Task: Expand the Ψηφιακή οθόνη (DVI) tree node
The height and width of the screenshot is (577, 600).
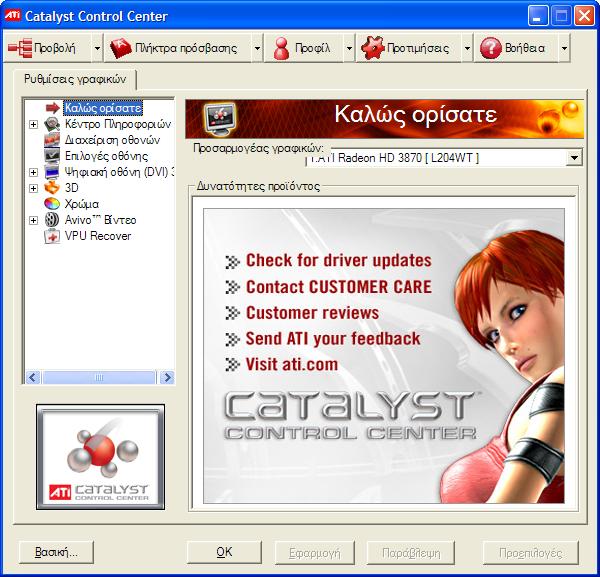Action: 33,172
